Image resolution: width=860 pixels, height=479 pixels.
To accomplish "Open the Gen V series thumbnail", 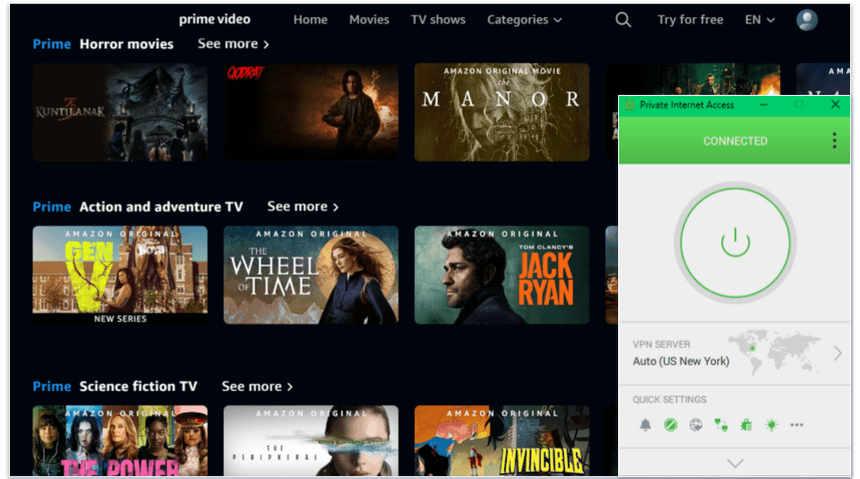I will pos(120,275).
